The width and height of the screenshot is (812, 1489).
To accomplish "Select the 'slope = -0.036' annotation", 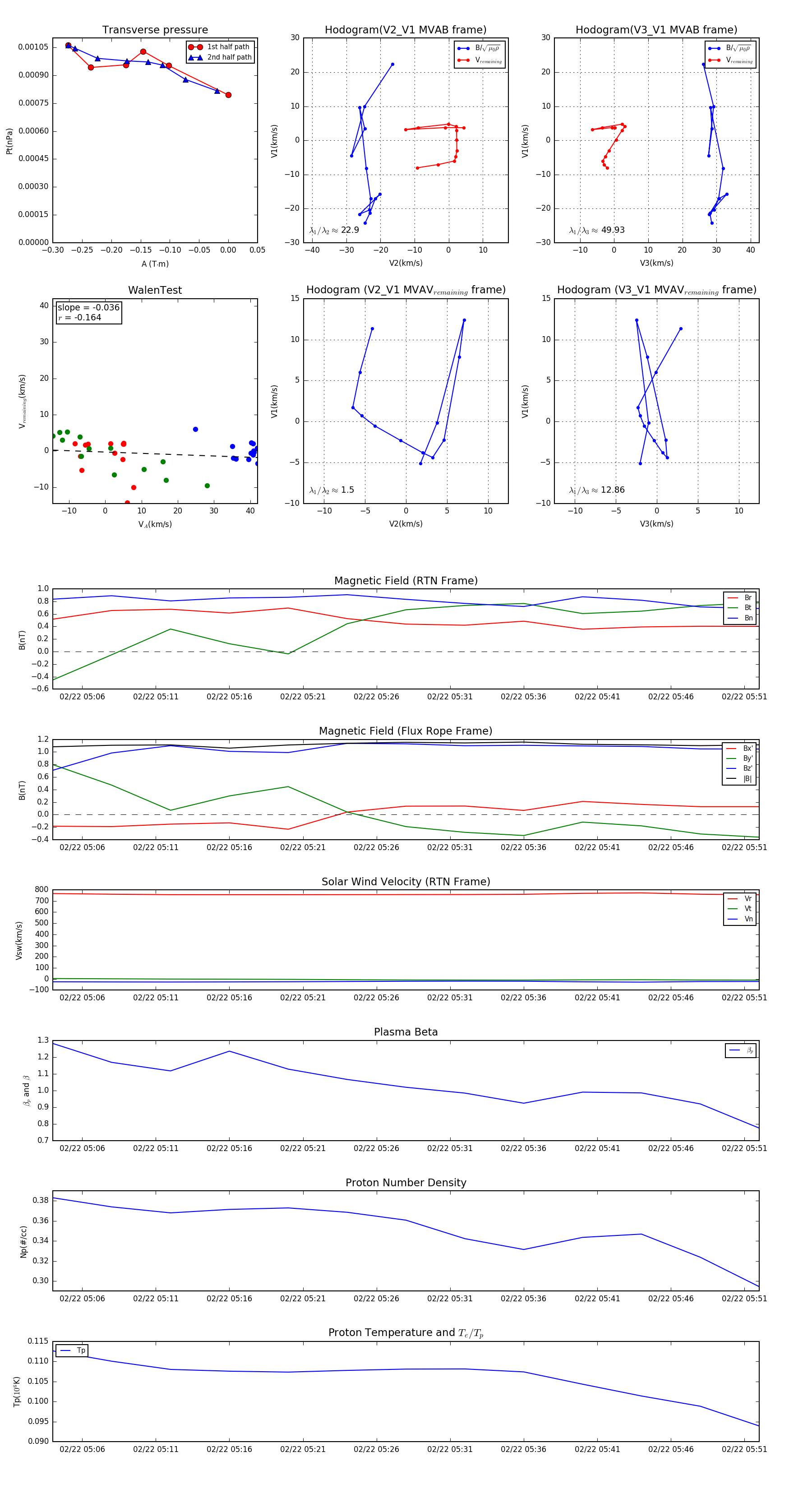I will 88,308.
